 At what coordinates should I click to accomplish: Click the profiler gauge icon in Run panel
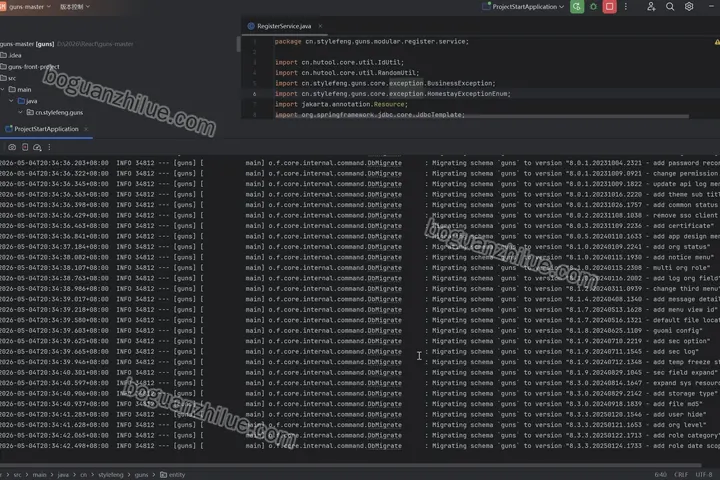(37, 147)
